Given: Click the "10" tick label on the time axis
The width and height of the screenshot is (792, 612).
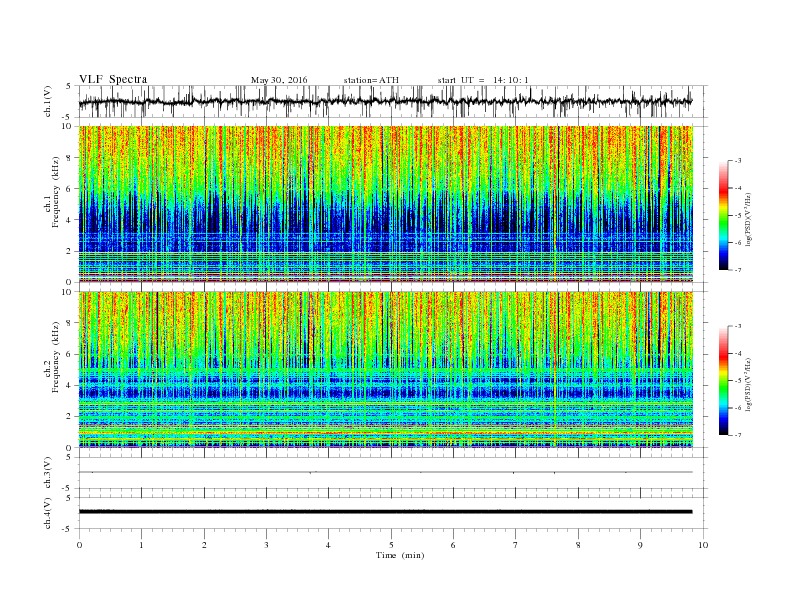Looking at the screenshot, I should tap(703, 545).
